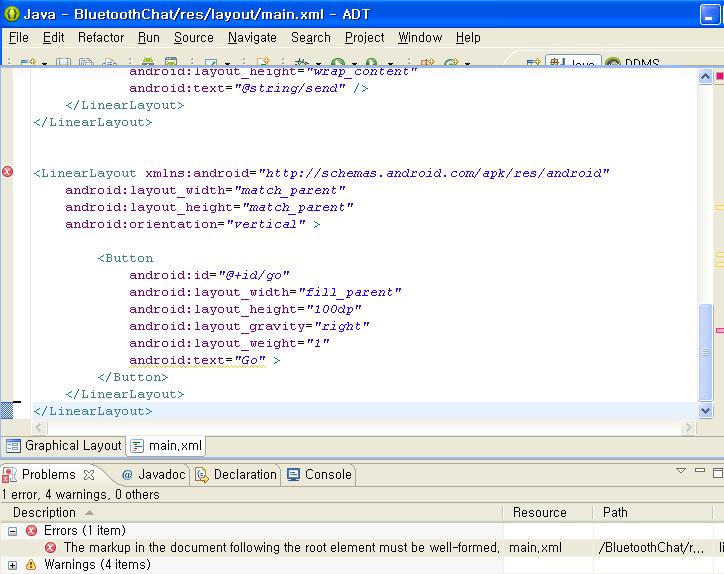Click the red error icon beside the markup message
The width and height of the screenshot is (724, 574).
point(51,548)
